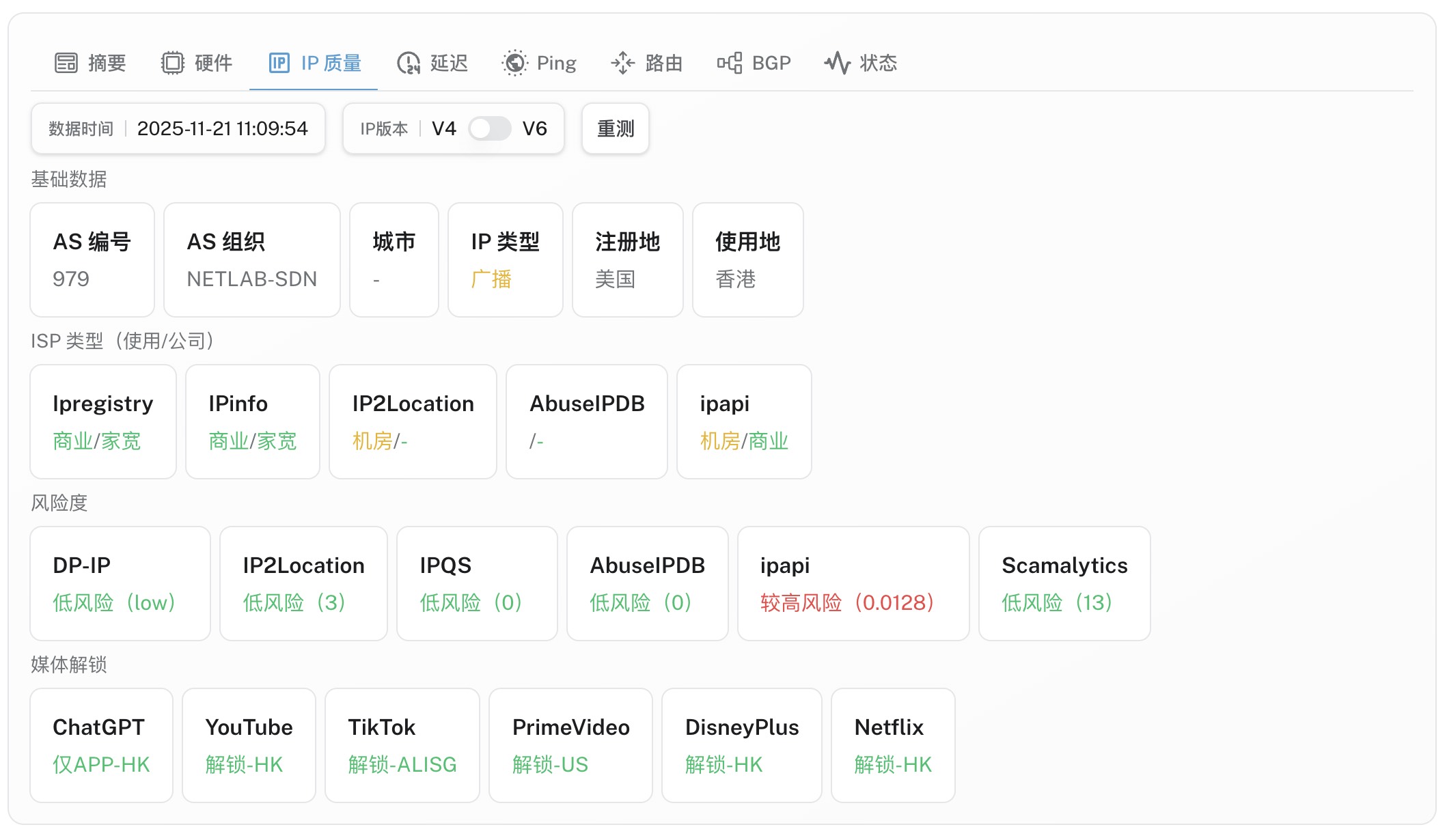Click the status (状态) pulse icon
This screenshot has height=840, width=1447.
tap(837, 63)
